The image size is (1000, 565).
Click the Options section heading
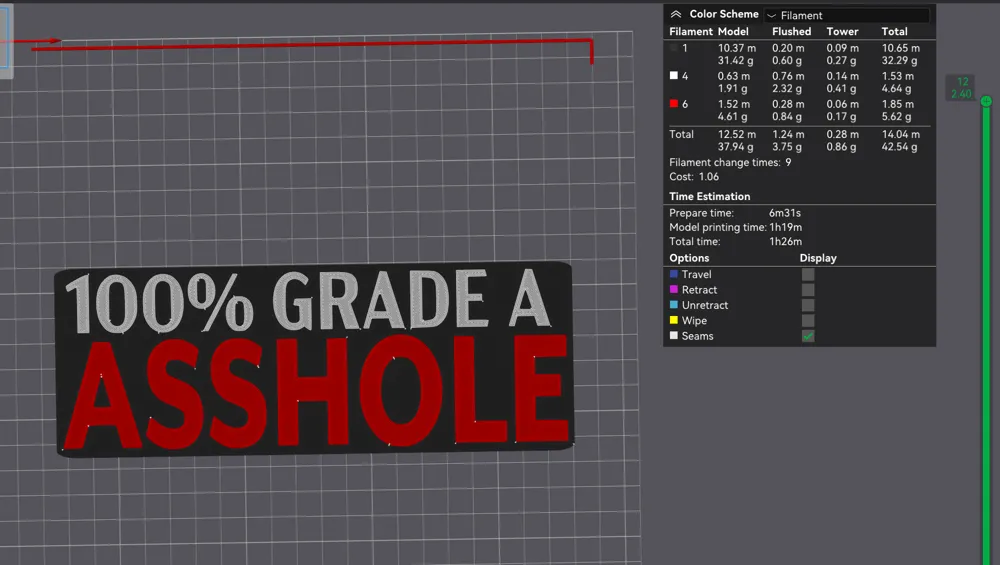click(689, 258)
